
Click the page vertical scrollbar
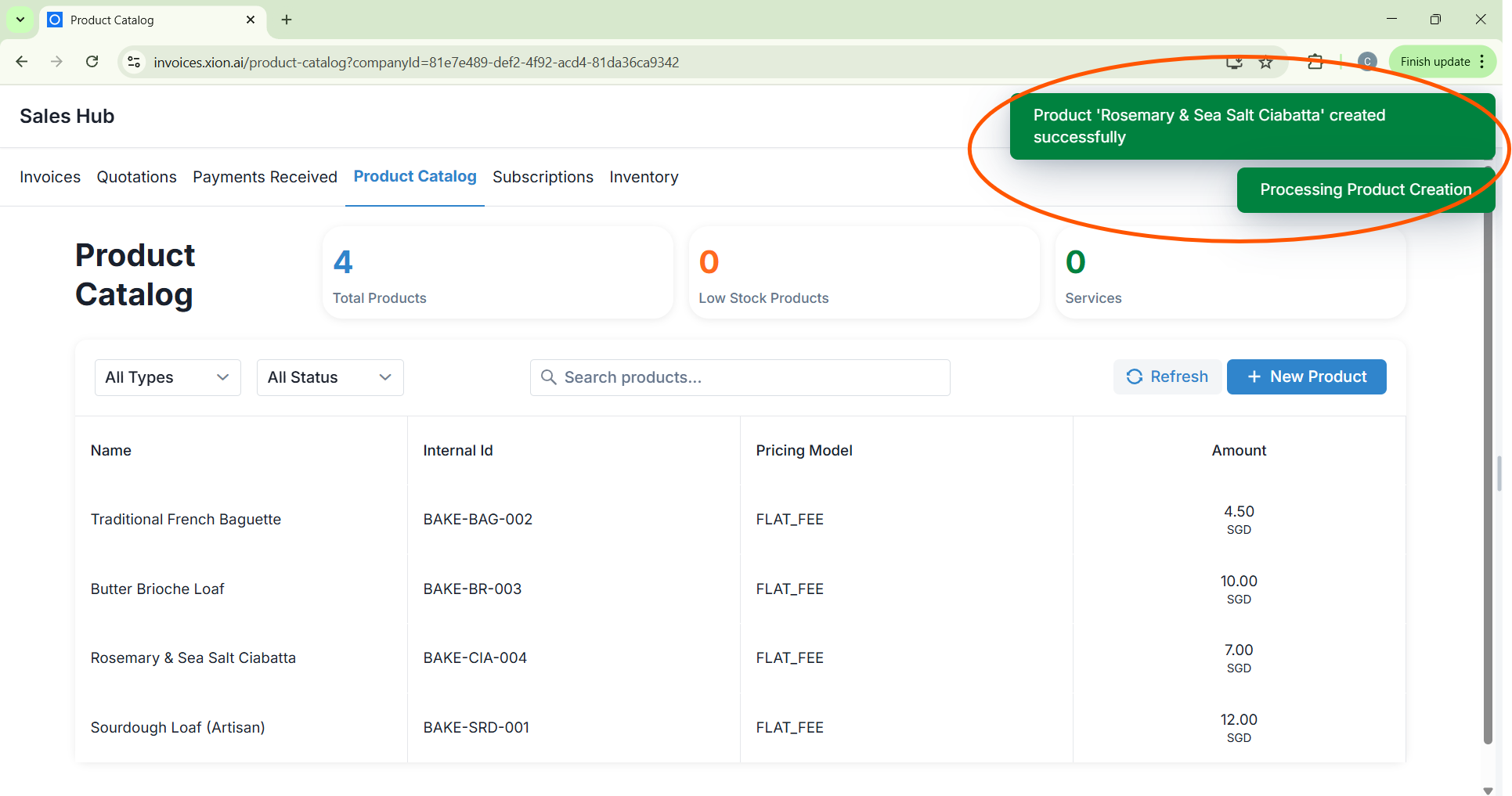[x=1488, y=470]
